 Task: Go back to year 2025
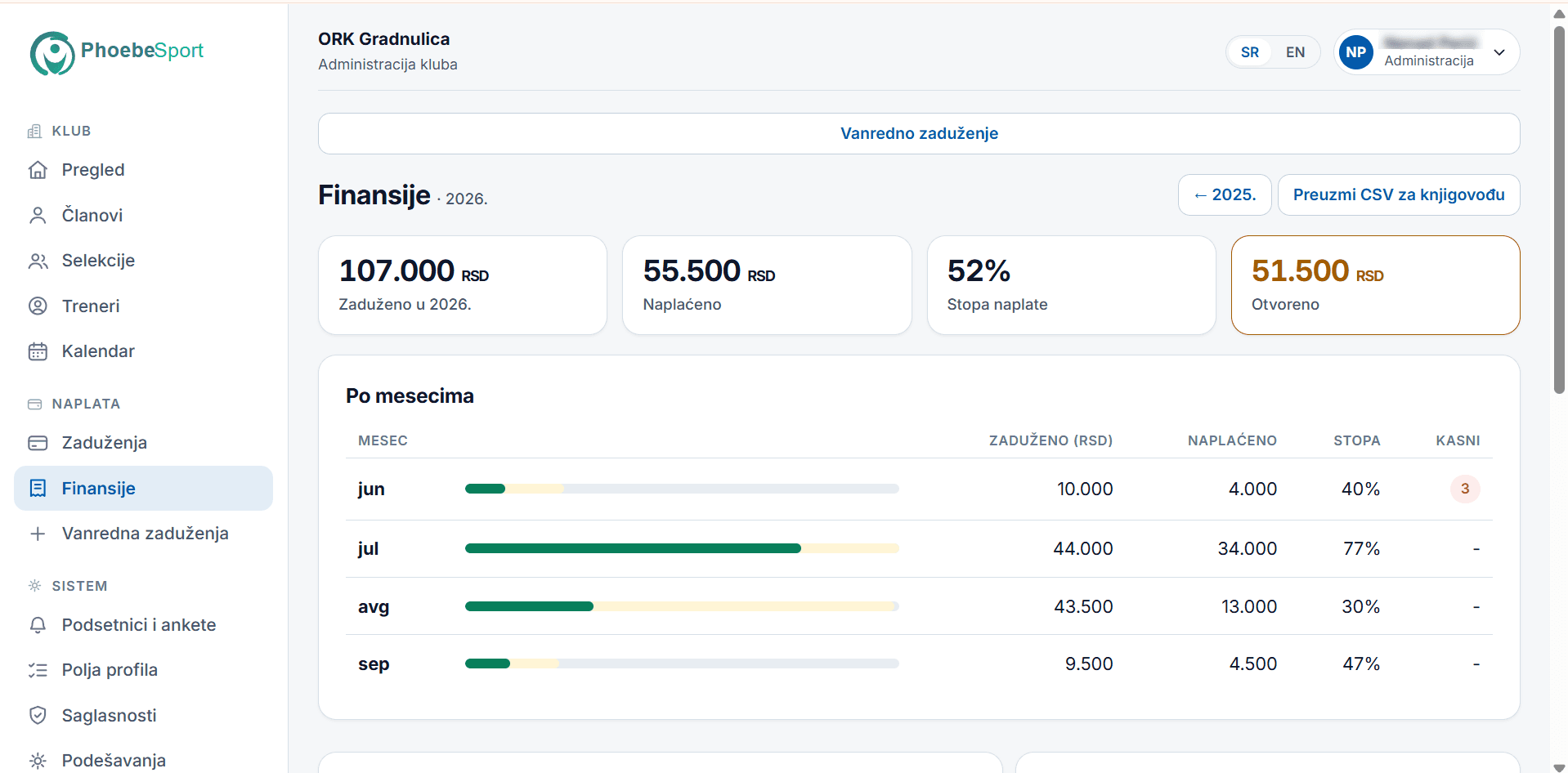[1225, 194]
